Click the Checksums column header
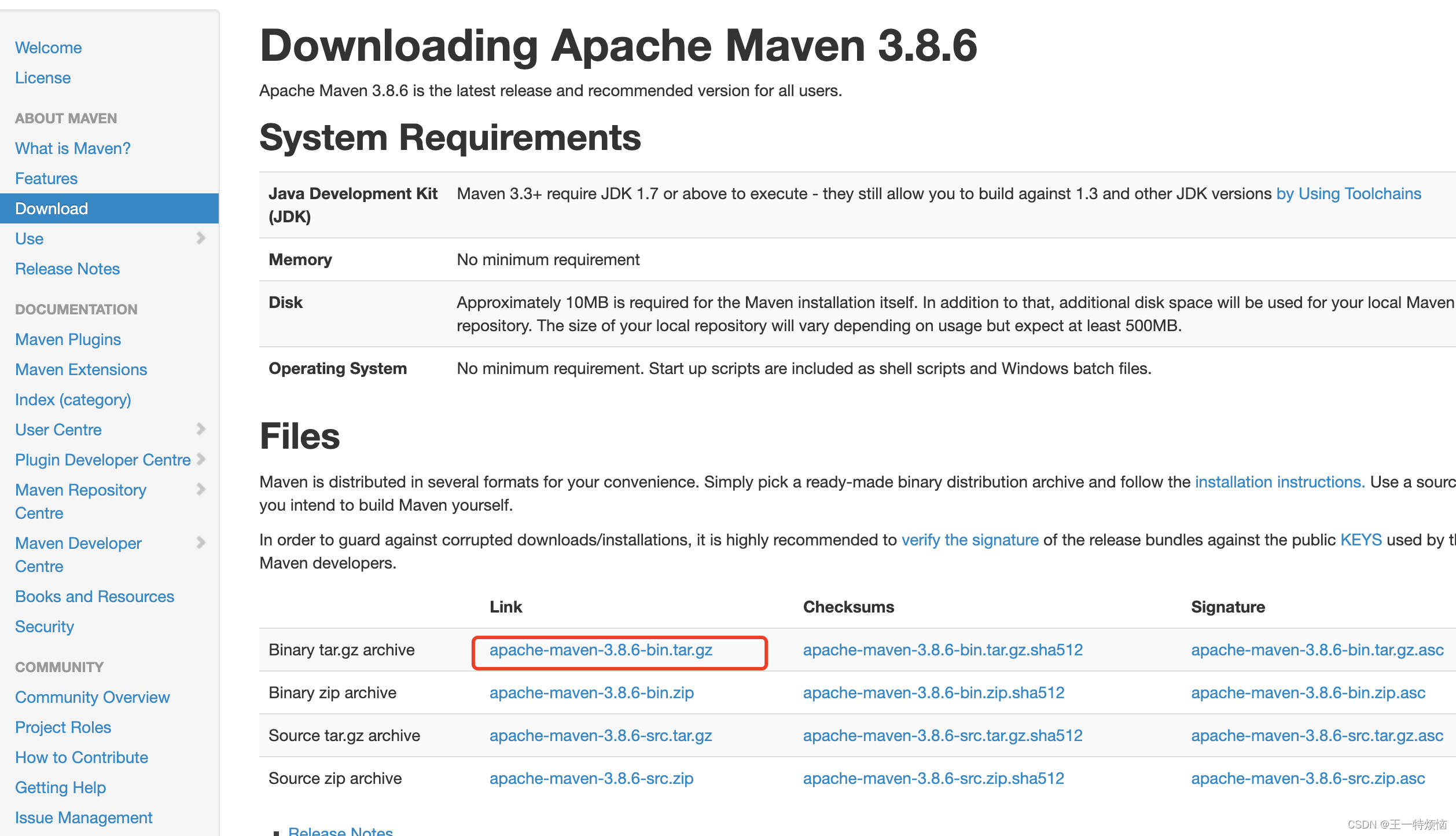The height and width of the screenshot is (836, 1456). [x=848, y=607]
